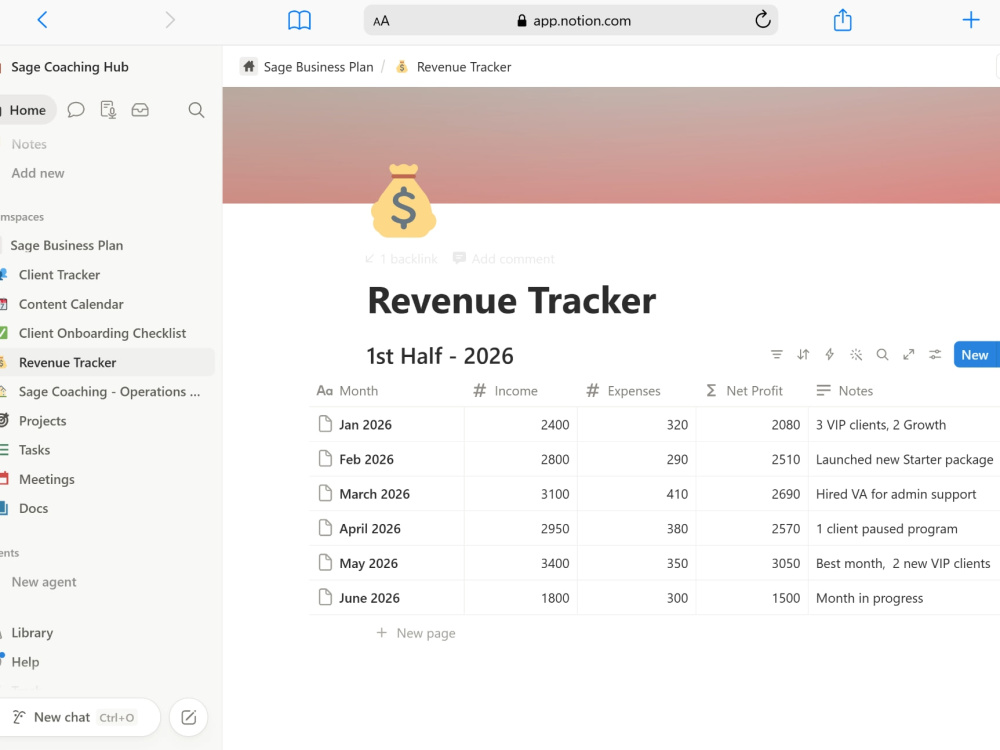Reload the Notion page

[x=762, y=20]
